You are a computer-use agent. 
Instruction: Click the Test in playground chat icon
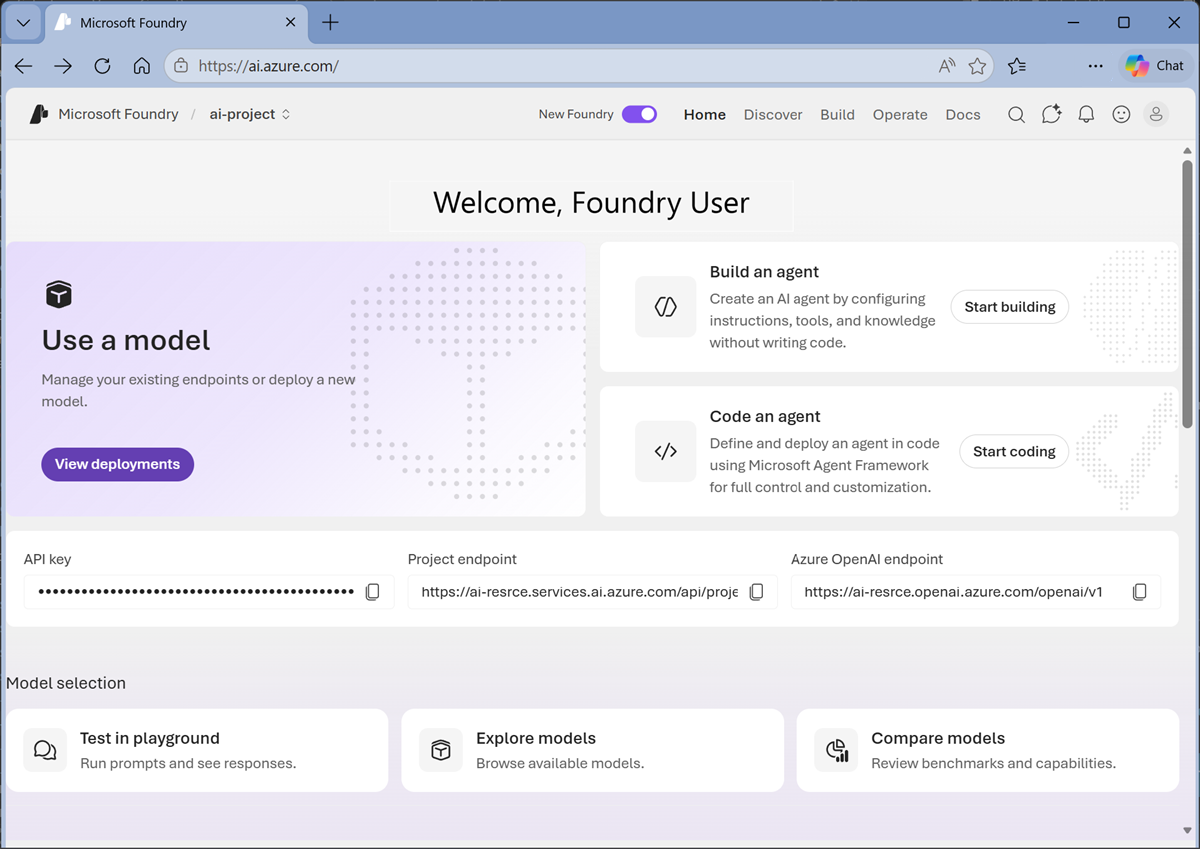(45, 750)
